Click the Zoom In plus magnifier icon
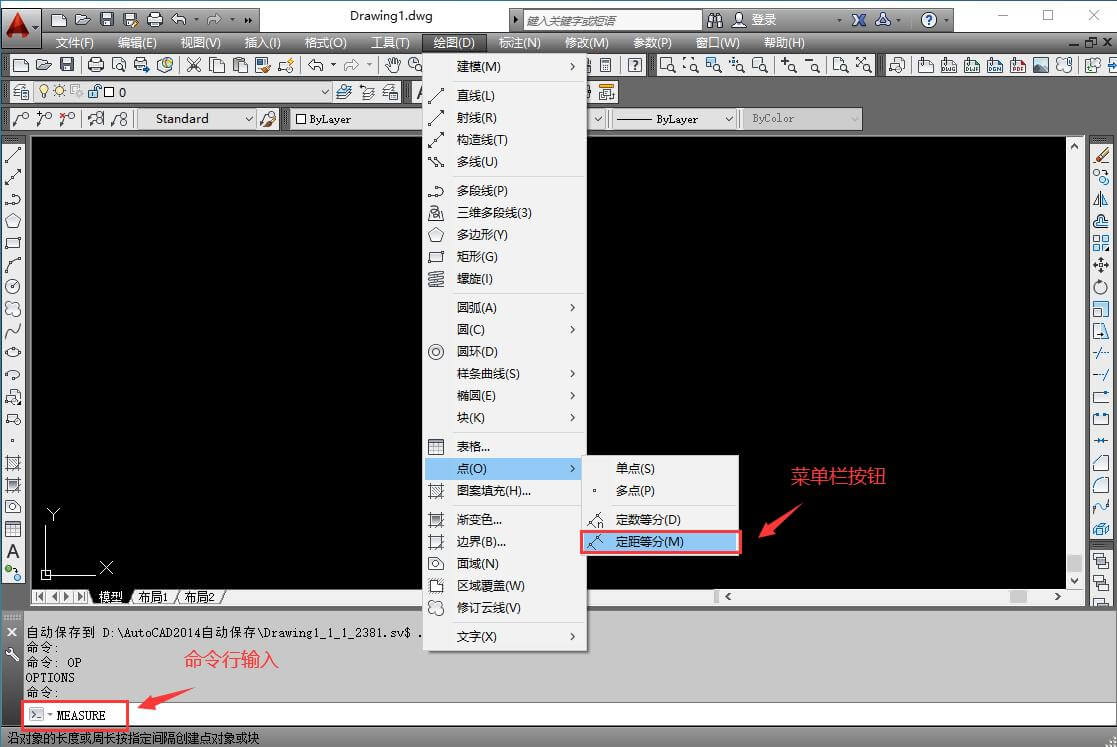Viewport: 1117px width, 747px height. 789,66
